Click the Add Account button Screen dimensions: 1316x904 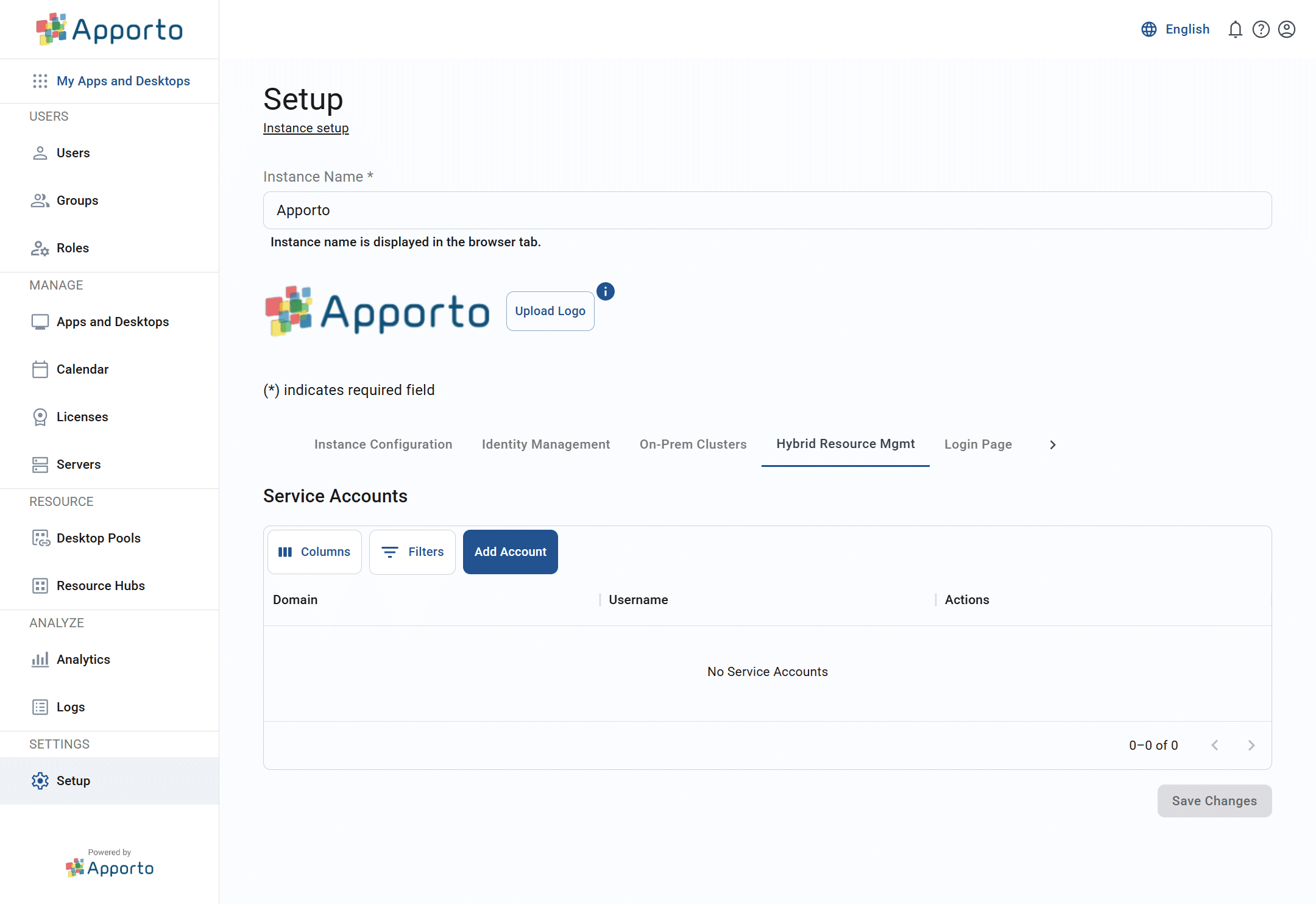[x=510, y=552]
